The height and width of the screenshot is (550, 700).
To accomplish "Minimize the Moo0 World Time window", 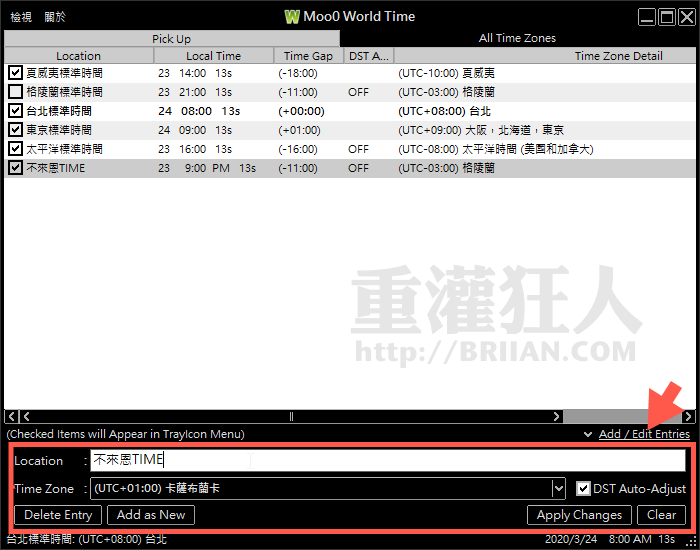I will (646, 17).
